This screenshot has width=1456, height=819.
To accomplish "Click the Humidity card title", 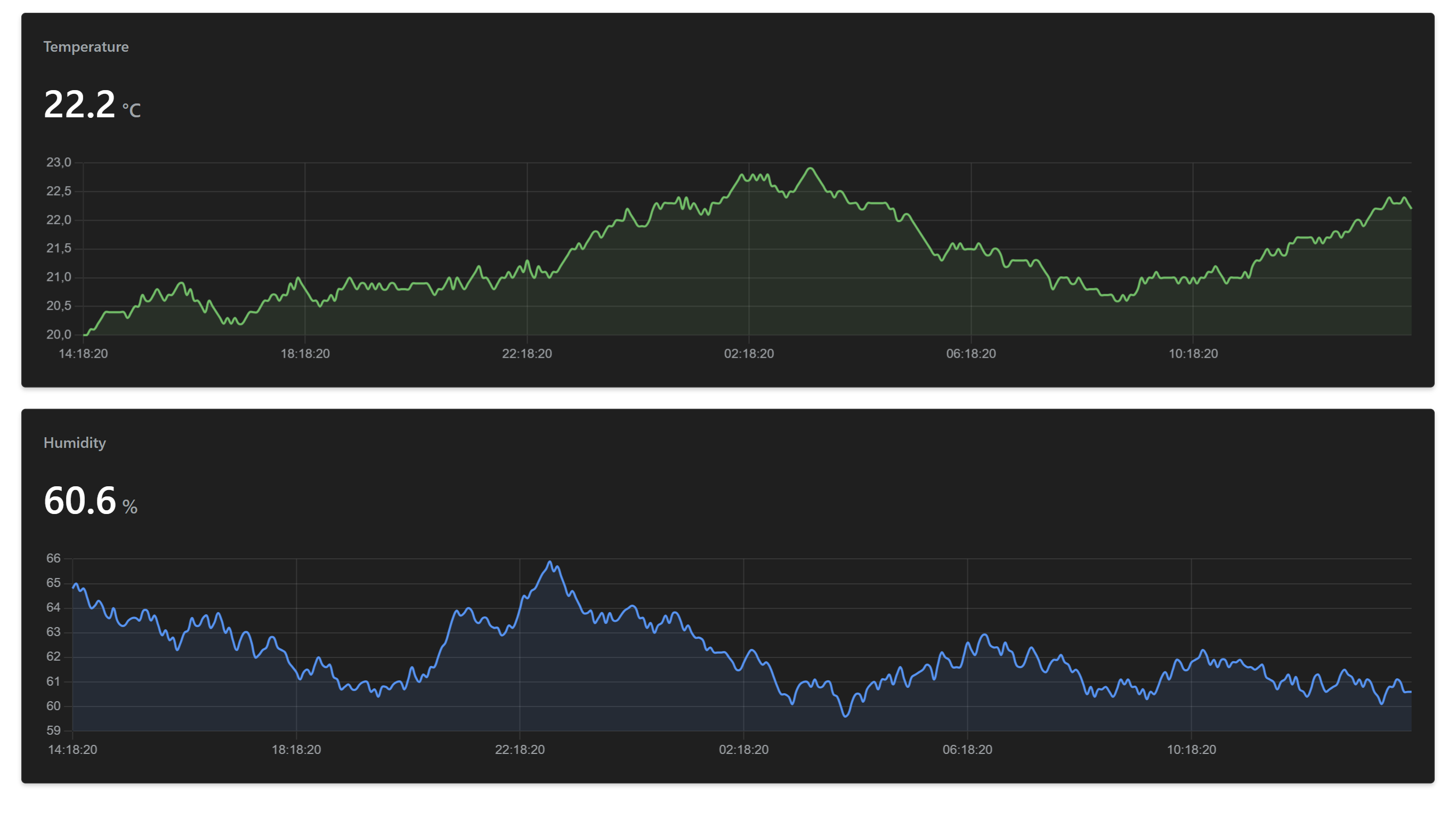I will [75, 443].
